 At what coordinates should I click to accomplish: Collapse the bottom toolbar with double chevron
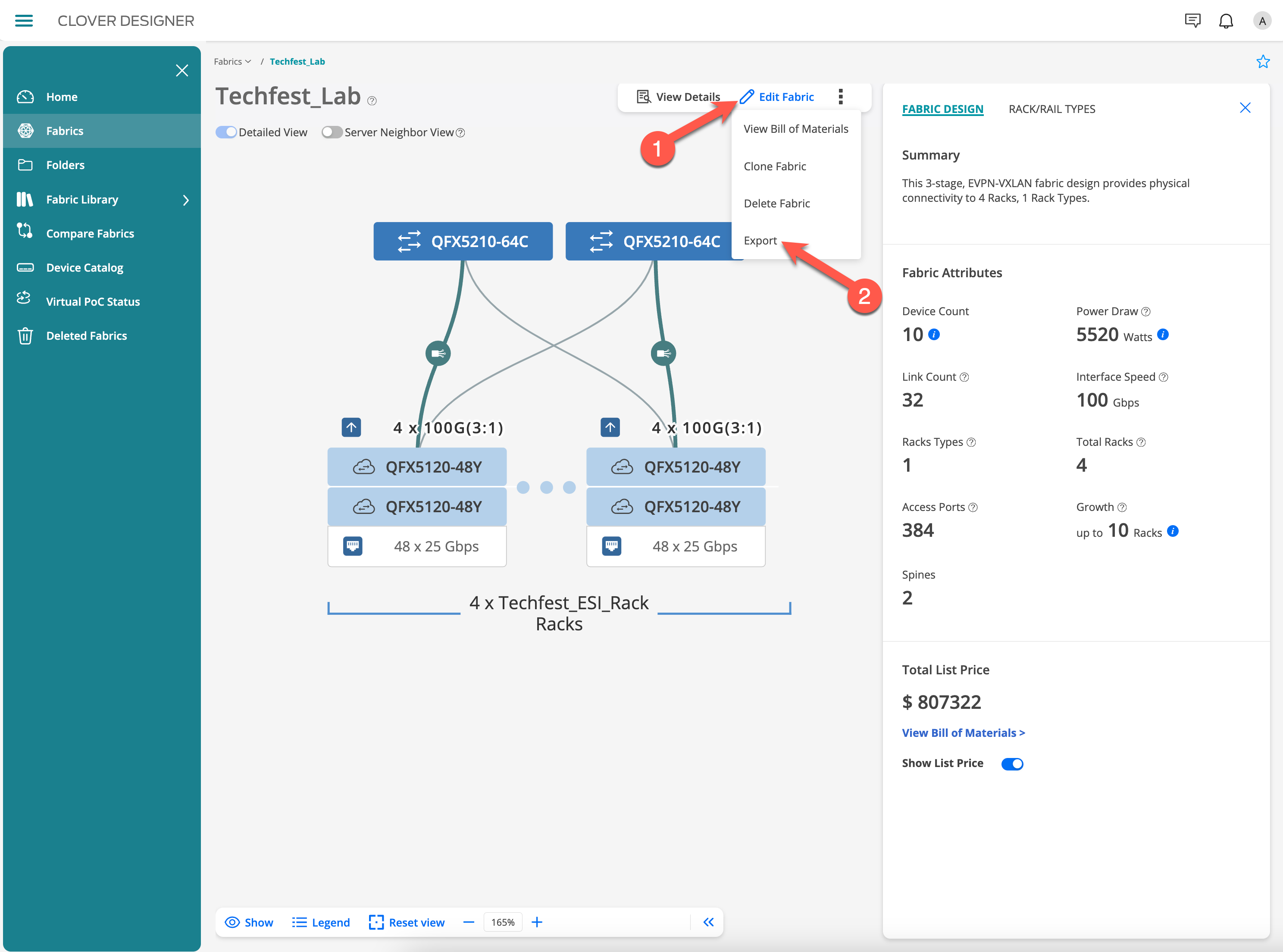[709, 922]
